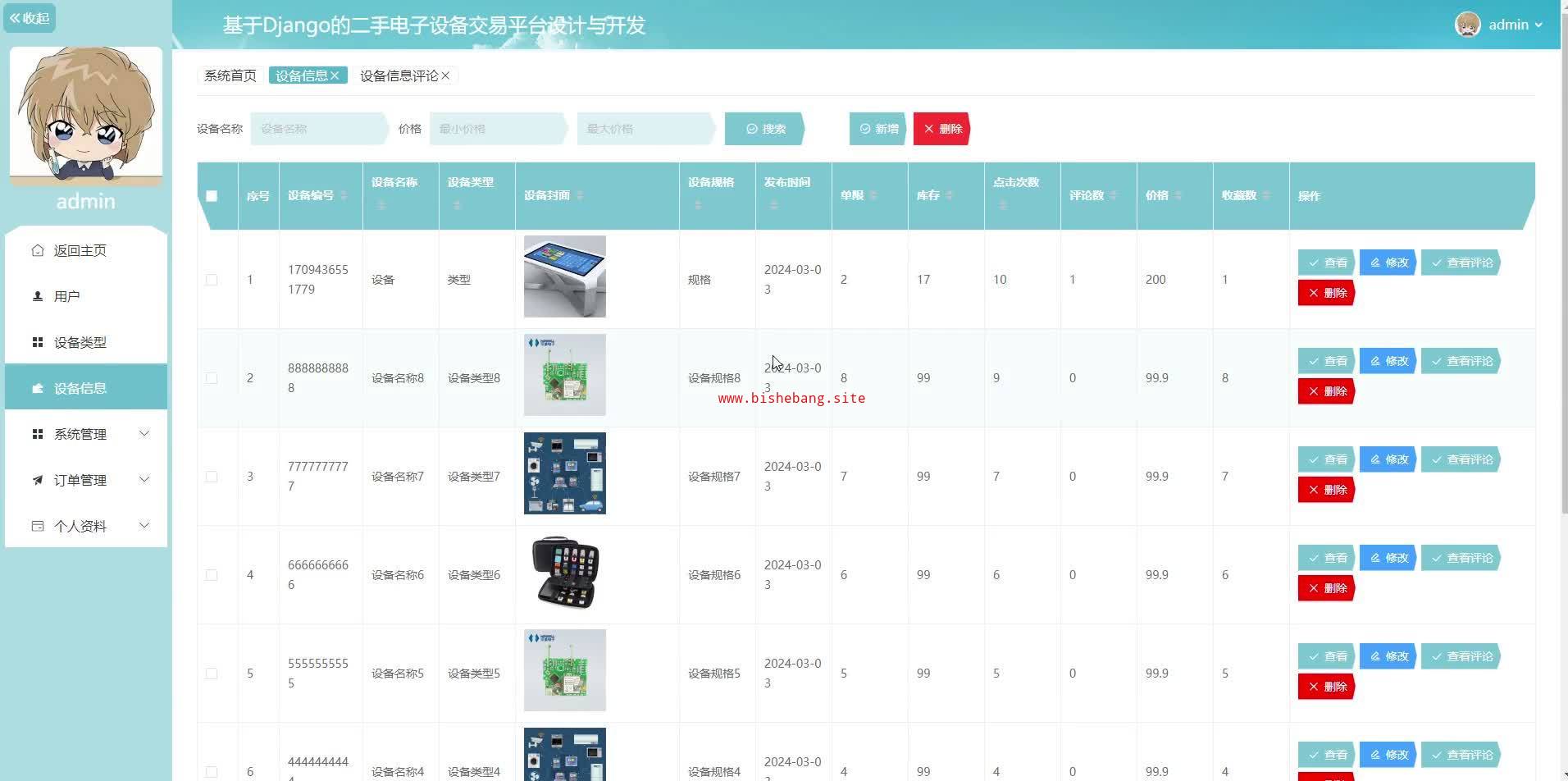This screenshot has height=781, width=1568.
Task: Click the cover thumbnail of device row 4
Action: (x=565, y=572)
